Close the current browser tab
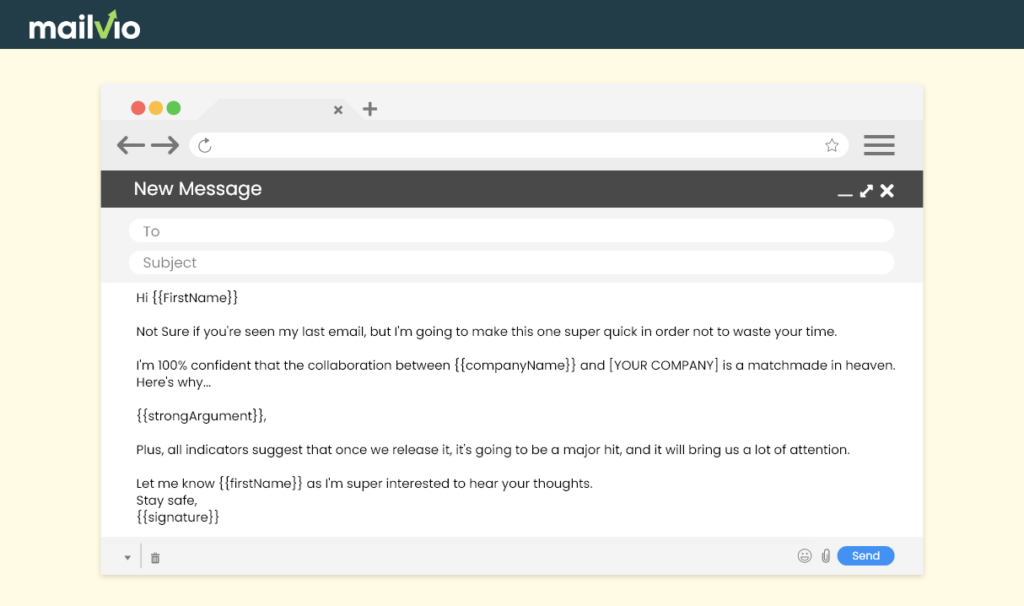This screenshot has width=1024, height=606. pos(338,110)
